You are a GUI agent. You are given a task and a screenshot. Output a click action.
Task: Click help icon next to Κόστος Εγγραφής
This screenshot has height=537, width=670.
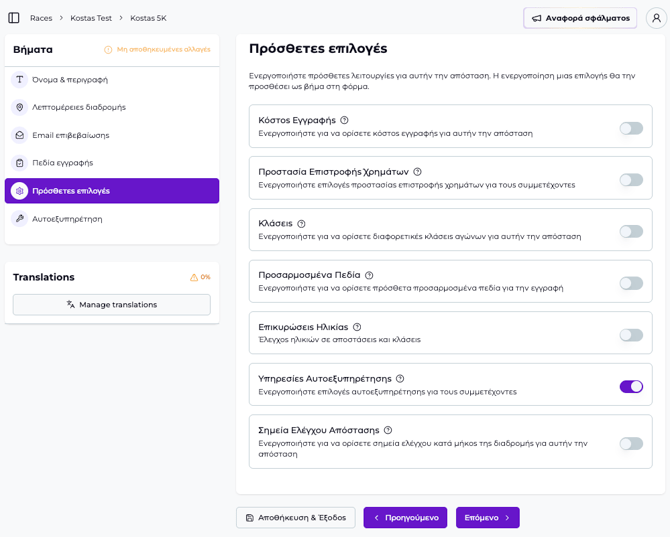[x=344, y=120]
